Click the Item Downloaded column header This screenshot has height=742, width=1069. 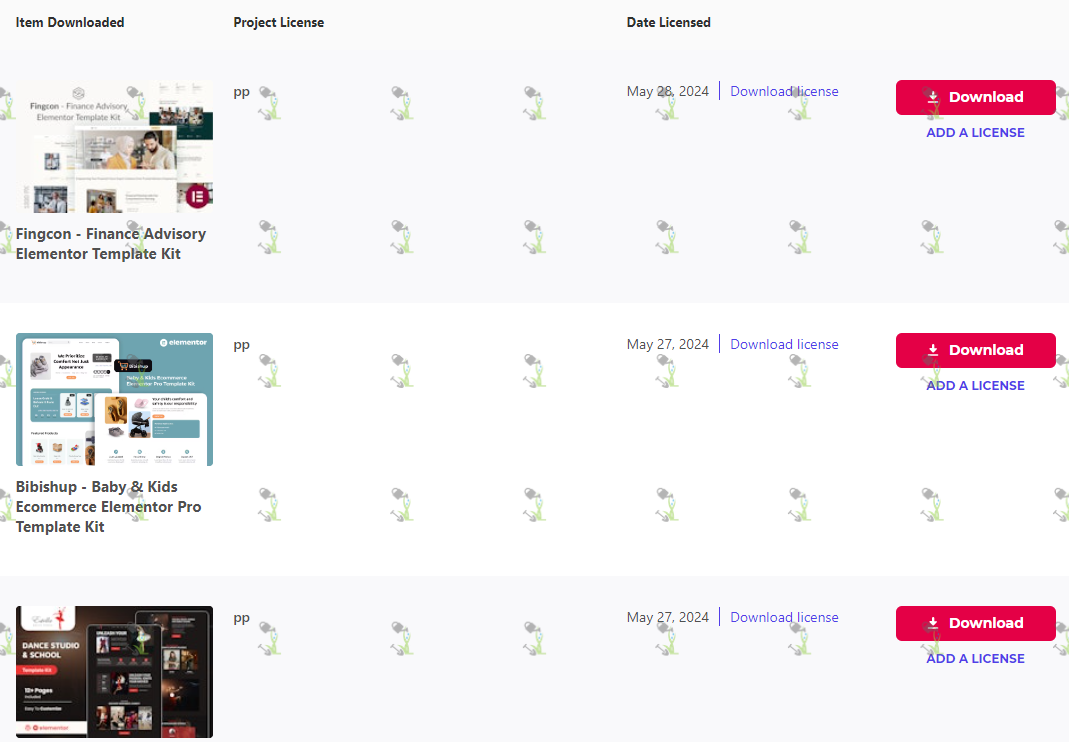click(70, 23)
